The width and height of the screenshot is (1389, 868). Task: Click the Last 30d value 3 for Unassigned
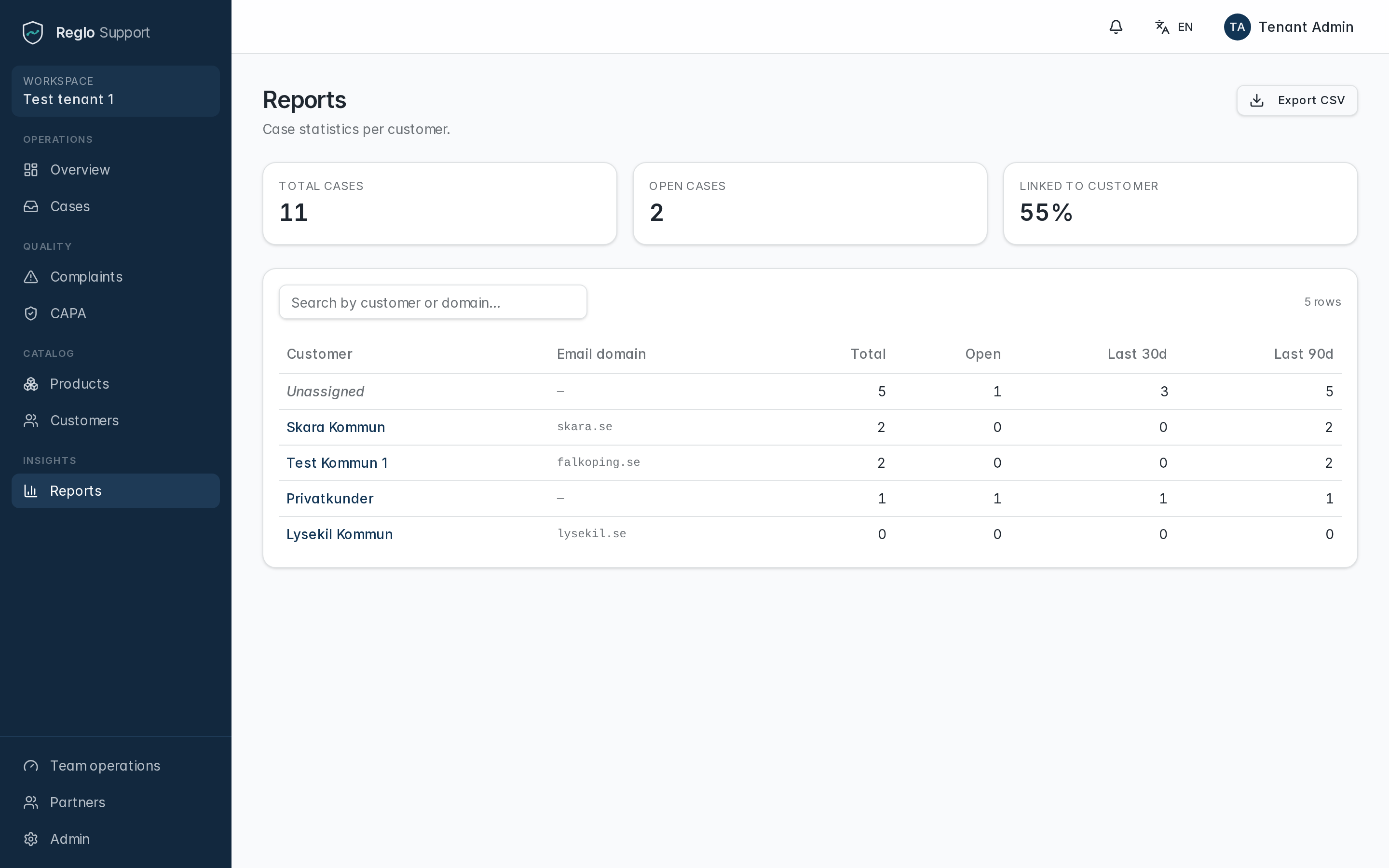(x=1163, y=392)
